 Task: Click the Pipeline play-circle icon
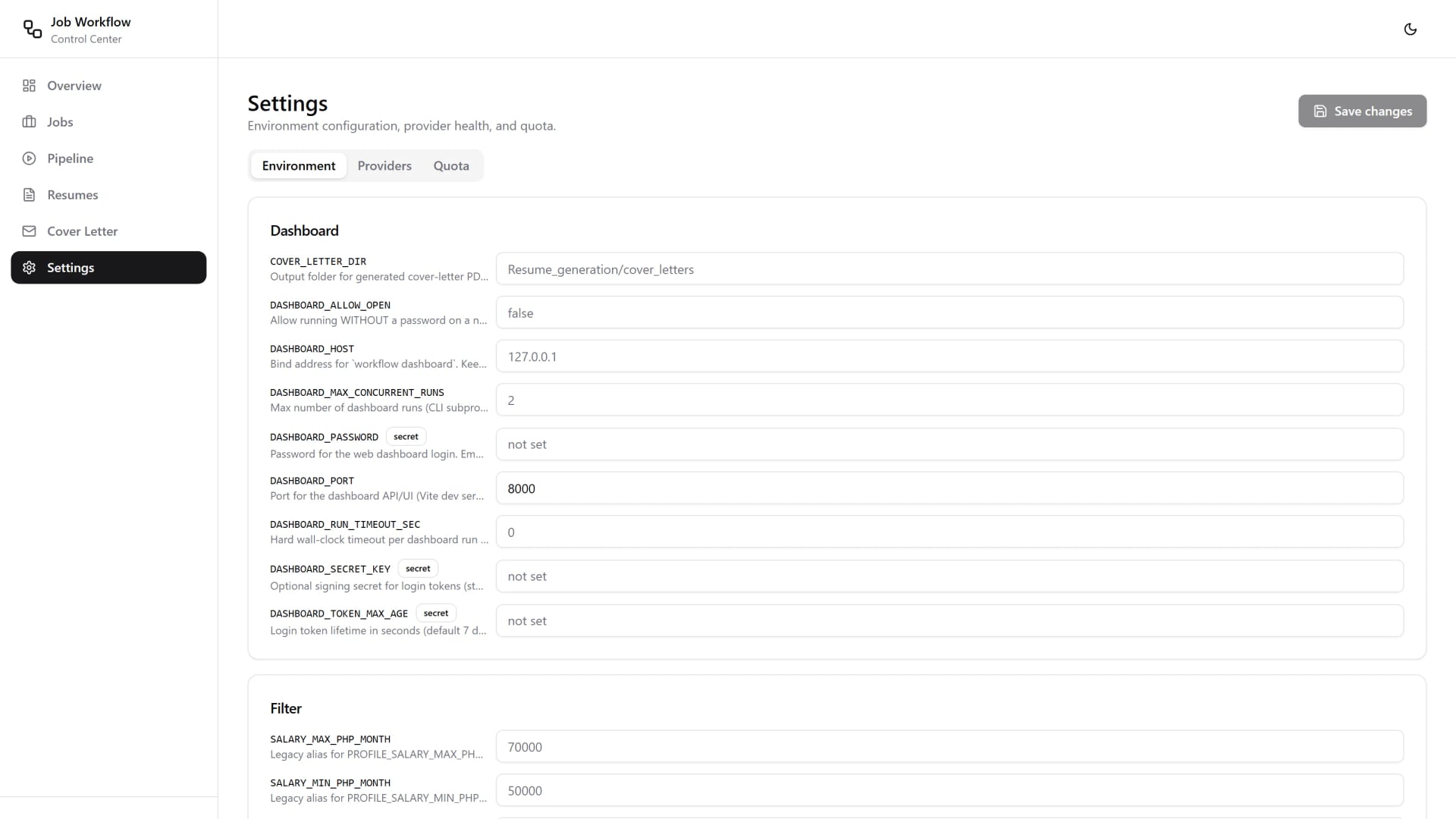tap(29, 158)
